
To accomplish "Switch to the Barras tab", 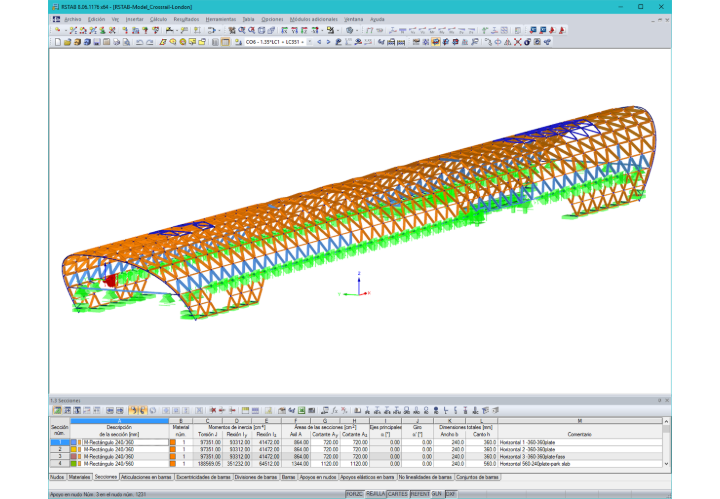I will (288, 477).
